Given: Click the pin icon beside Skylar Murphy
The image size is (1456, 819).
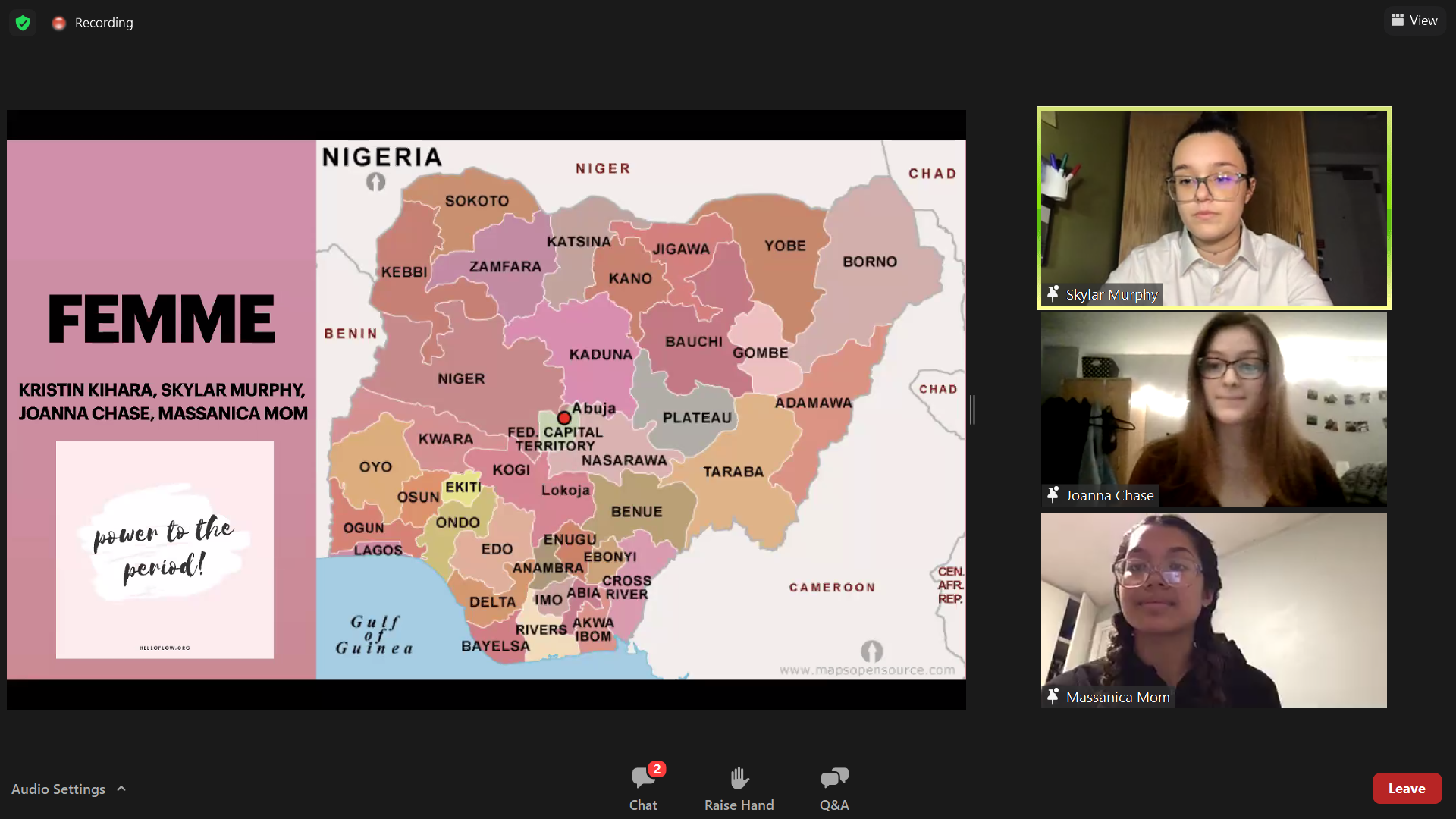Looking at the screenshot, I should (1053, 293).
